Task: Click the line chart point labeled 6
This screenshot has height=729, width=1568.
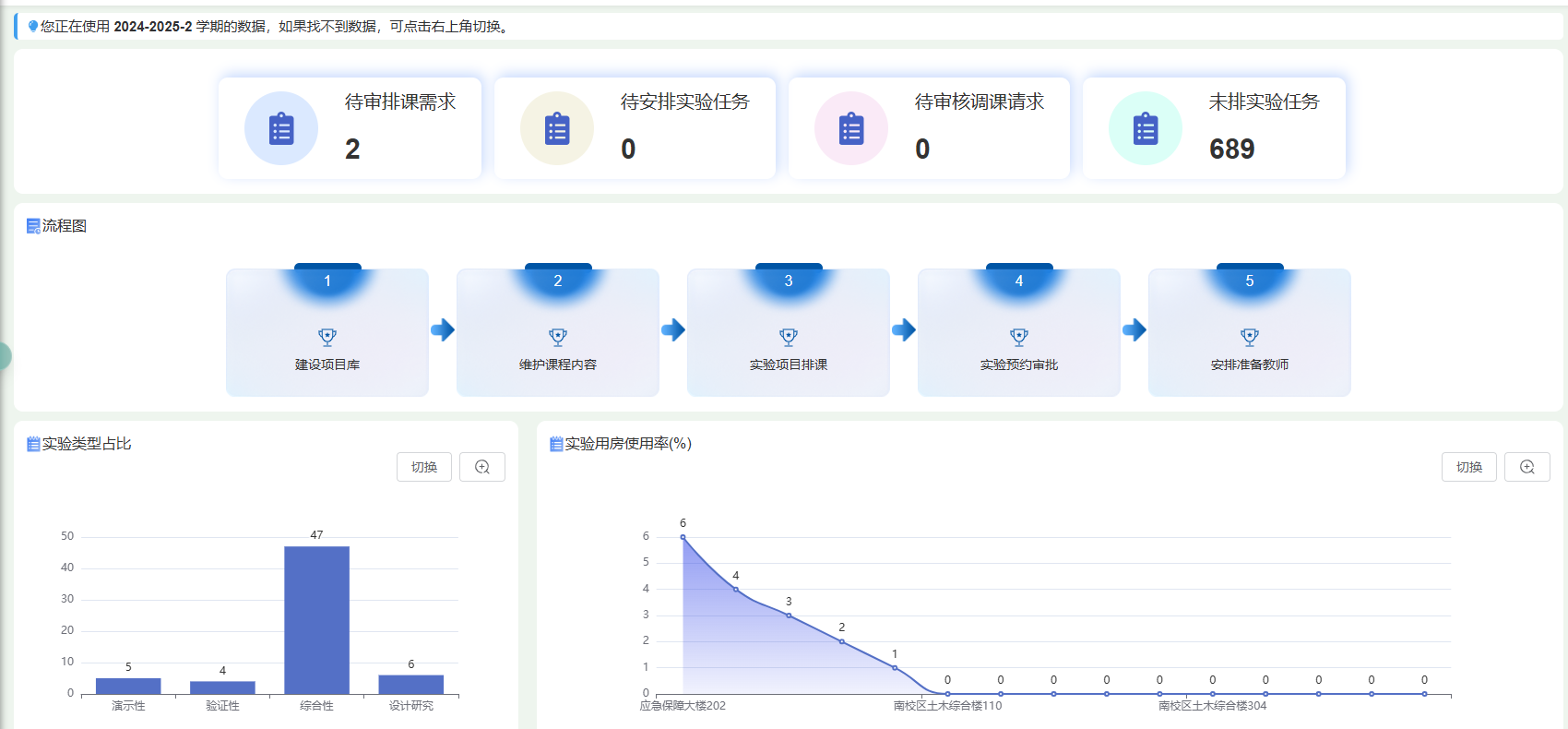Action: tap(683, 537)
